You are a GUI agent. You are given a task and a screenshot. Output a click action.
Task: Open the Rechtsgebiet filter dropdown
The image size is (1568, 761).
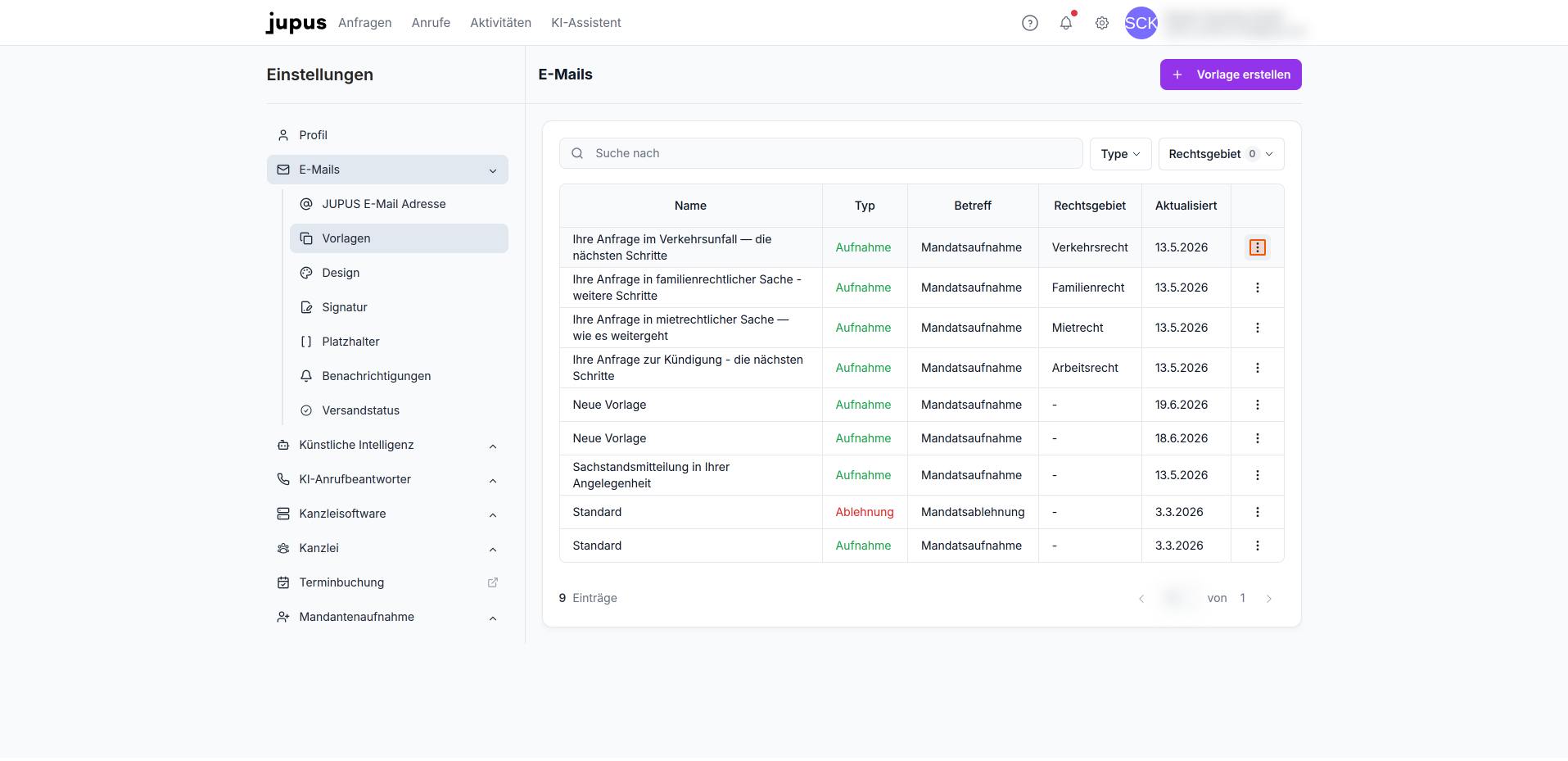(x=1221, y=154)
